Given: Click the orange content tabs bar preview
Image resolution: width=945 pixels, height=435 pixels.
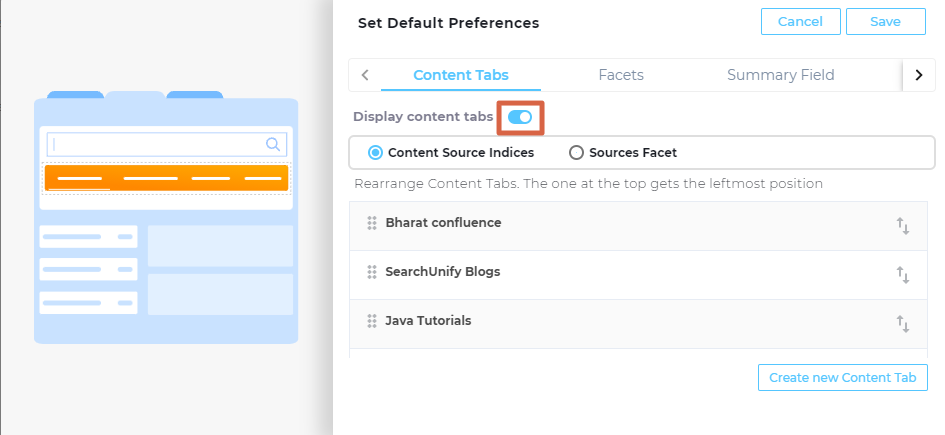Looking at the screenshot, I should 166,178.
